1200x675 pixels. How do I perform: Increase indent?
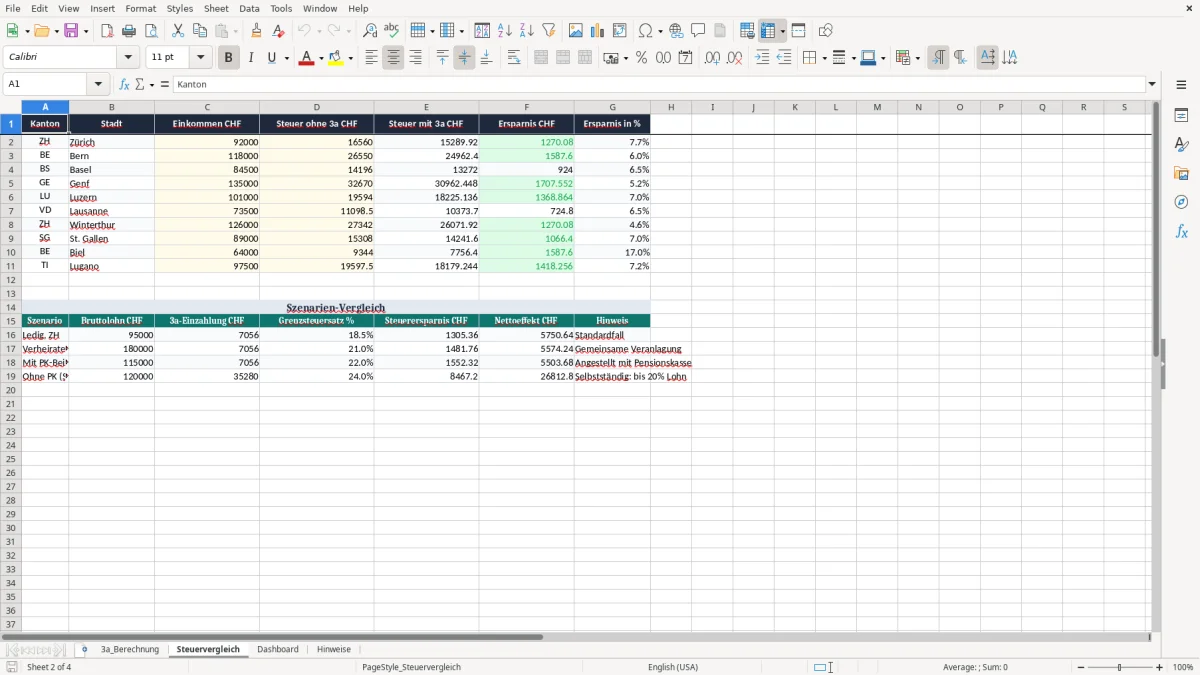[762, 58]
